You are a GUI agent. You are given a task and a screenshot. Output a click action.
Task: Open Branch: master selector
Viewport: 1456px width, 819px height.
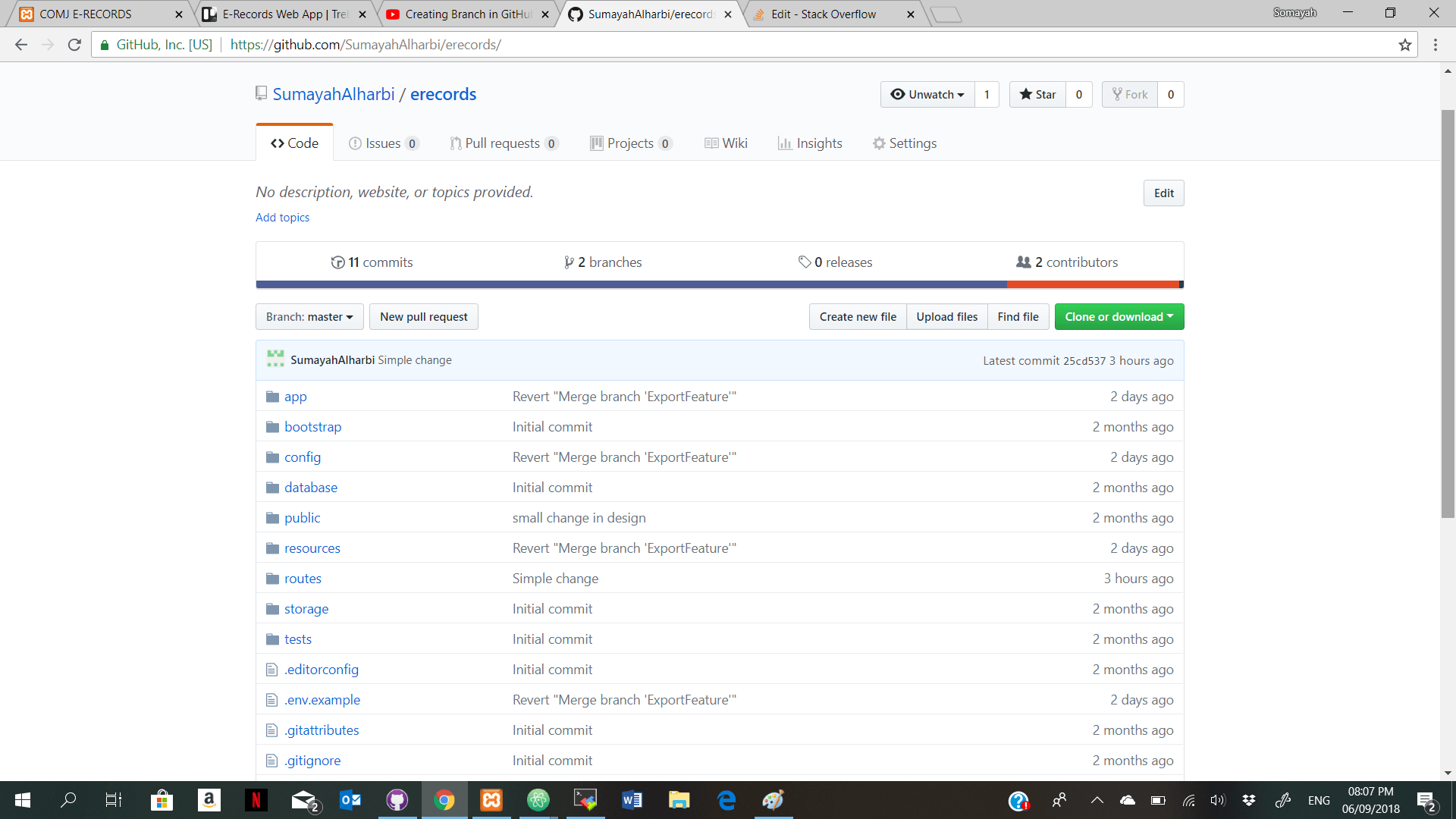click(x=309, y=316)
